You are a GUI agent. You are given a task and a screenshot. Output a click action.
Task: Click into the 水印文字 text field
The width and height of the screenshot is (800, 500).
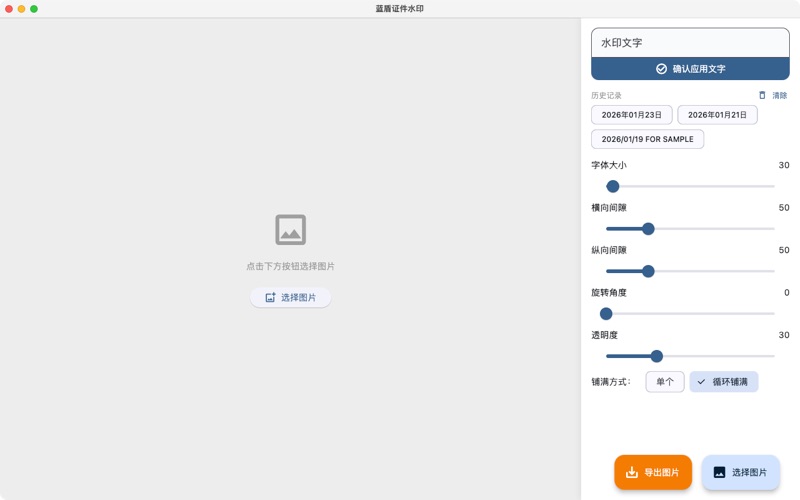point(690,43)
